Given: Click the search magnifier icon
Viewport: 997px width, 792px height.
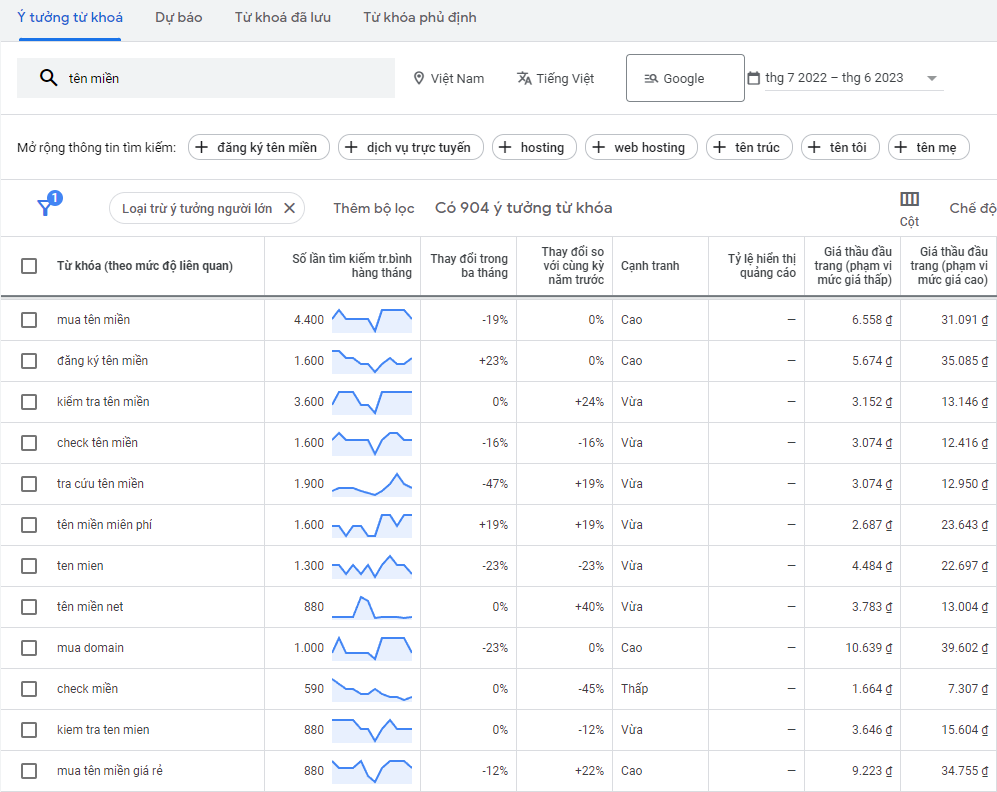Looking at the screenshot, I should (x=48, y=78).
